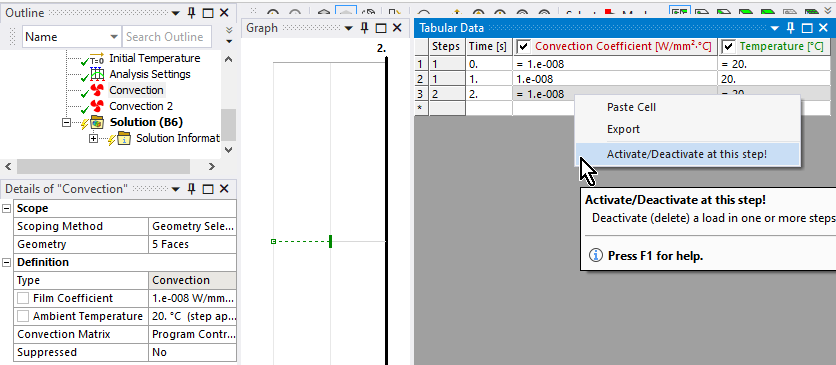
Task: Toggle the Ambient Temperature parameter checkbox
Action: (23, 317)
